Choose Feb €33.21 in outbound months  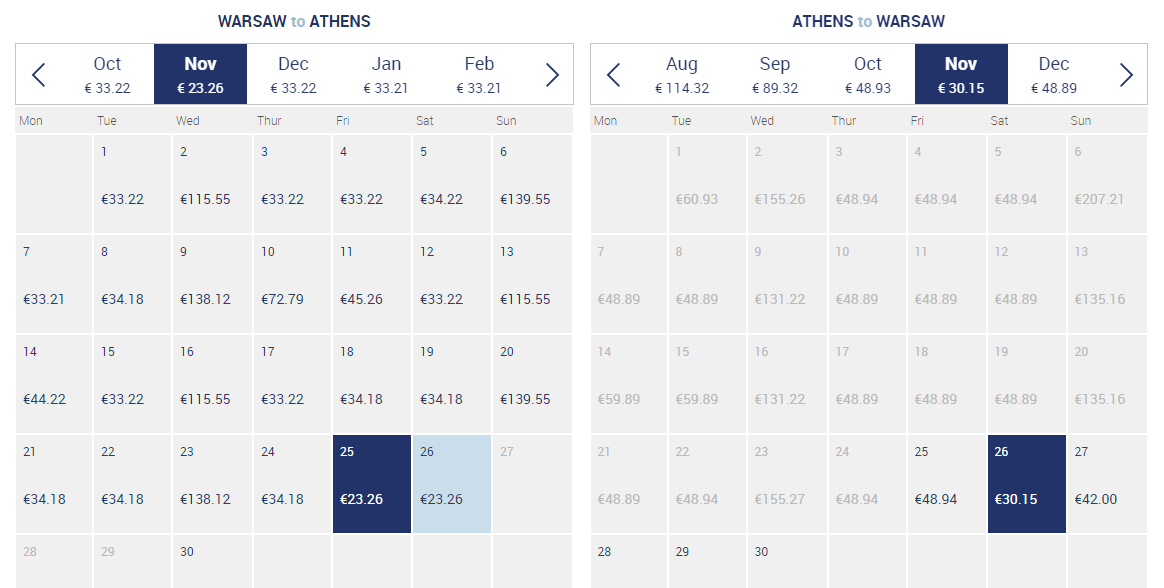(x=479, y=74)
